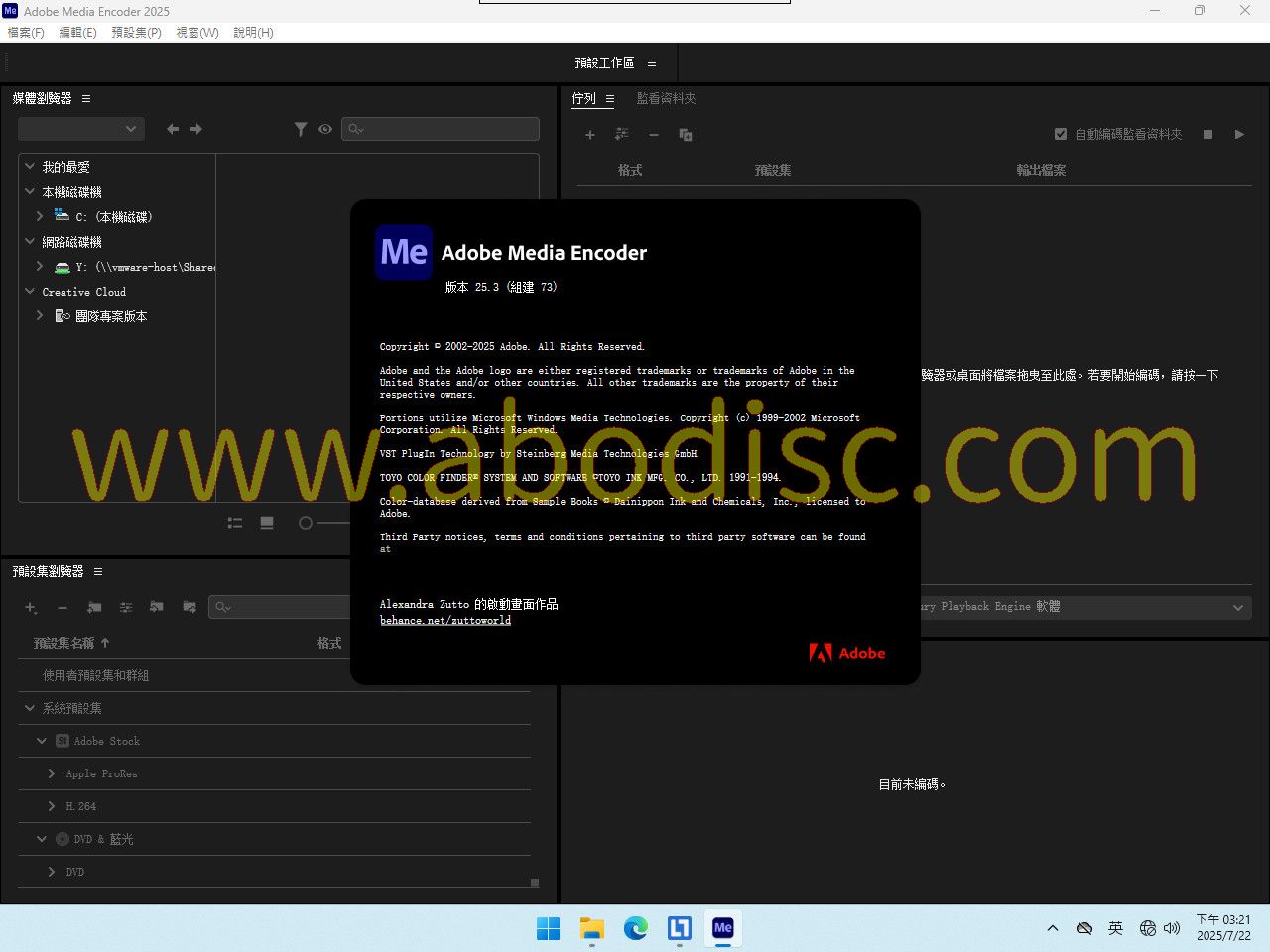Screen dimensions: 1270x952
Task: Click the stop queue square button
Action: point(1207,134)
